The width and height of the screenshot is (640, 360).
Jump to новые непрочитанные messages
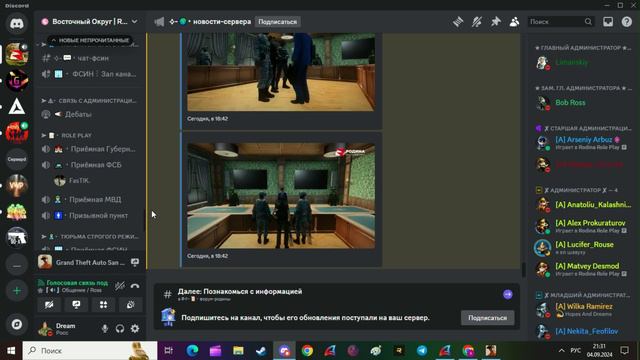(x=90, y=40)
